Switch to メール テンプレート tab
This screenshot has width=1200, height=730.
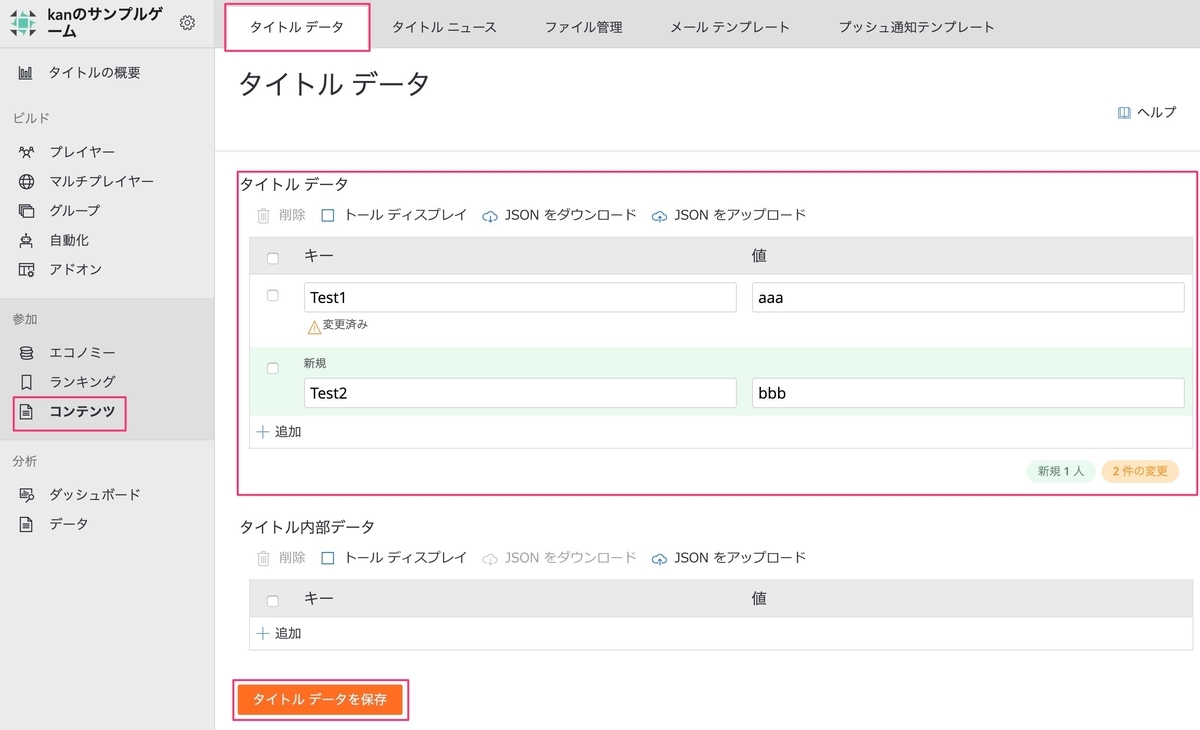[x=730, y=27]
